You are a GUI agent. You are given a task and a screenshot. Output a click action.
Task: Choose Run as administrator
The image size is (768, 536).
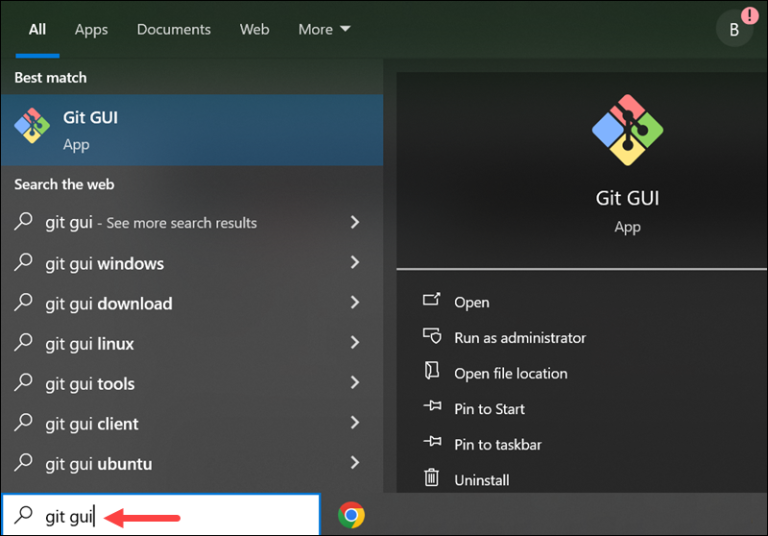(x=520, y=338)
